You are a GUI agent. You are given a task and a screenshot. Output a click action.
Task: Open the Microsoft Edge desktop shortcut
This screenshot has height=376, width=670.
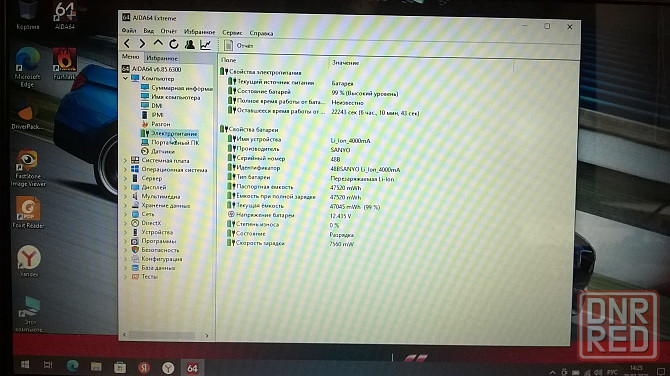(27, 67)
